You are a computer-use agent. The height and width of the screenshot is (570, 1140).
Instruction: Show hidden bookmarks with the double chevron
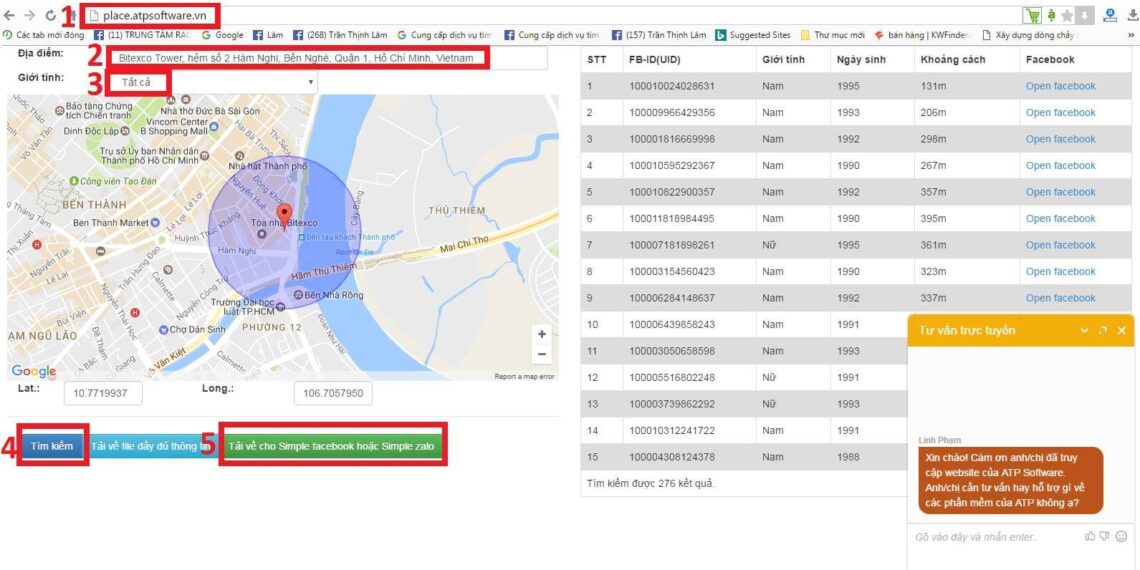click(1131, 35)
